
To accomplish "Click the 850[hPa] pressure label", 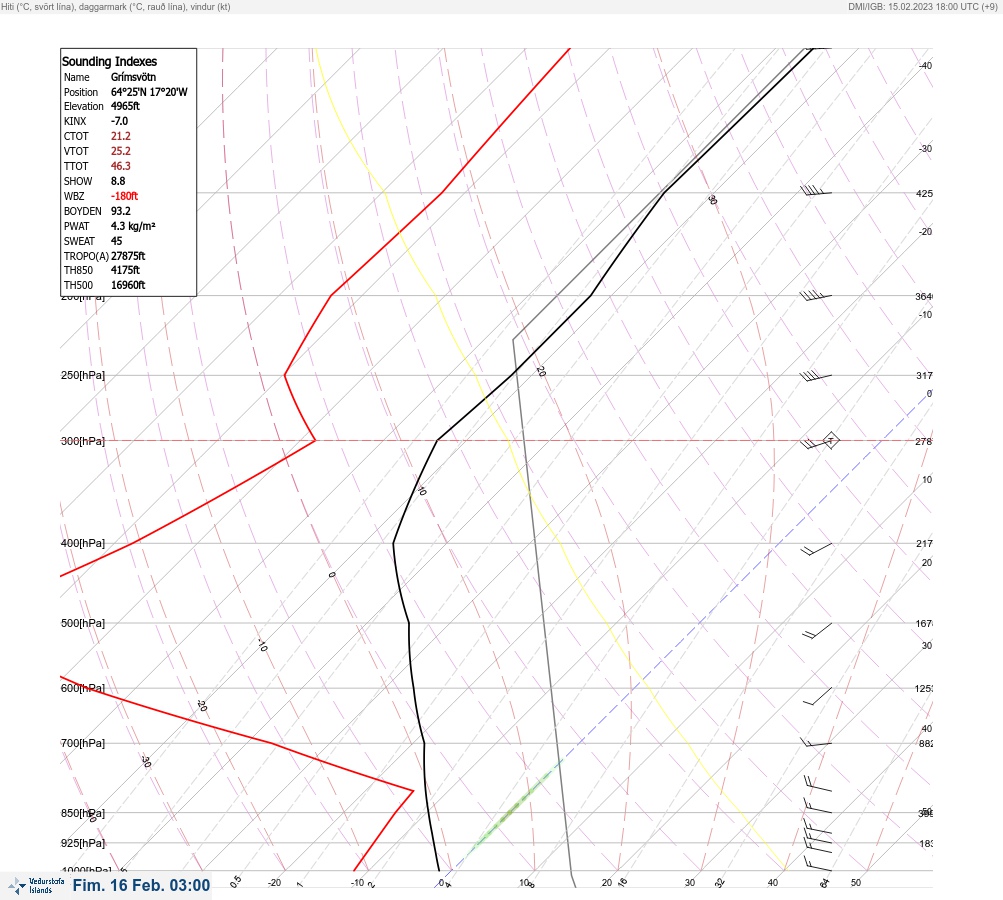I will click(x=83, y=813).
